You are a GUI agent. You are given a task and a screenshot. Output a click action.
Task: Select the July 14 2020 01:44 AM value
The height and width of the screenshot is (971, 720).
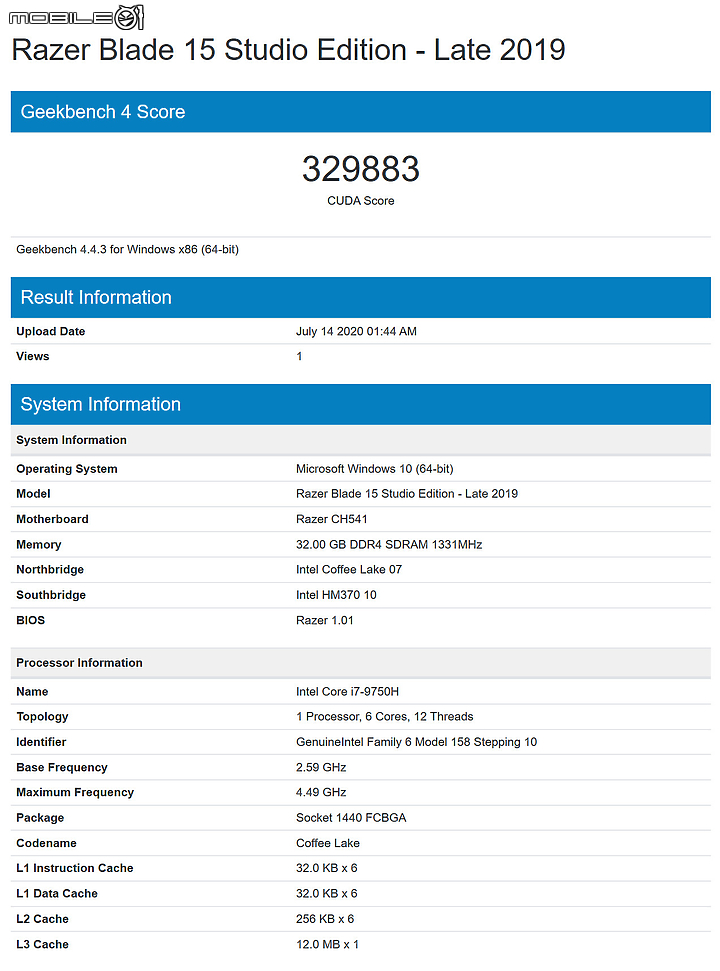point(356,331)
